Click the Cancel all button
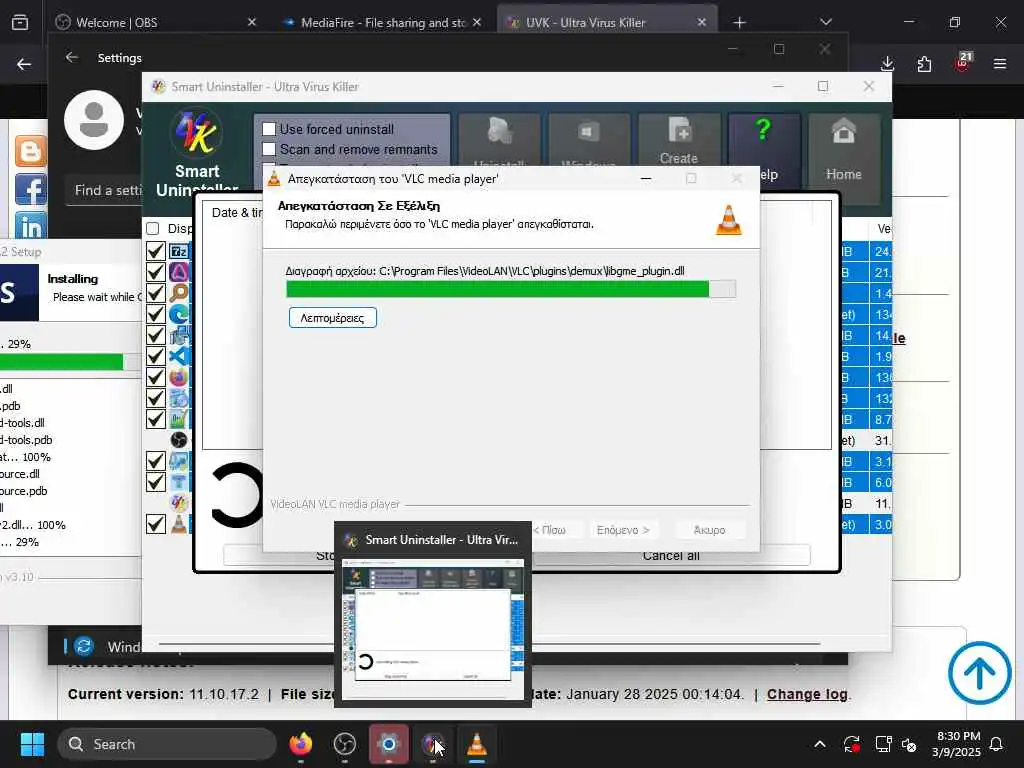Screen dimensions: 1024x768 click(x=671, y=556)
